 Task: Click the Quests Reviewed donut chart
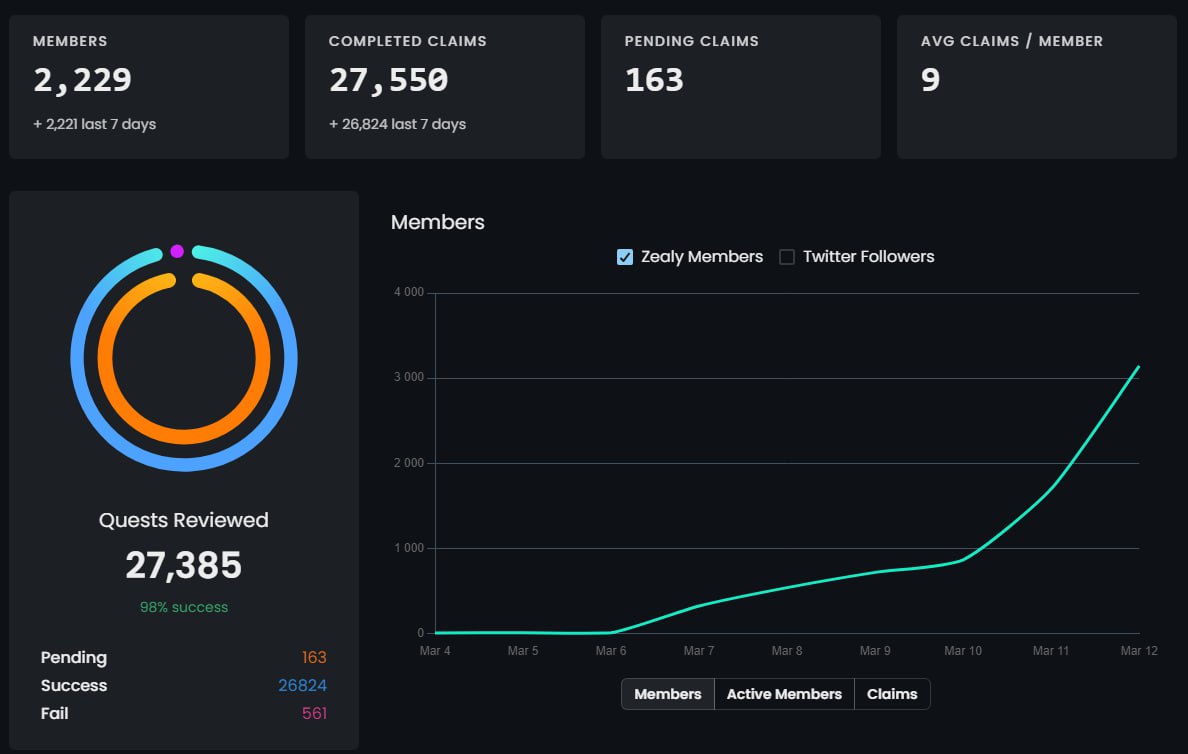coord(183,357)
